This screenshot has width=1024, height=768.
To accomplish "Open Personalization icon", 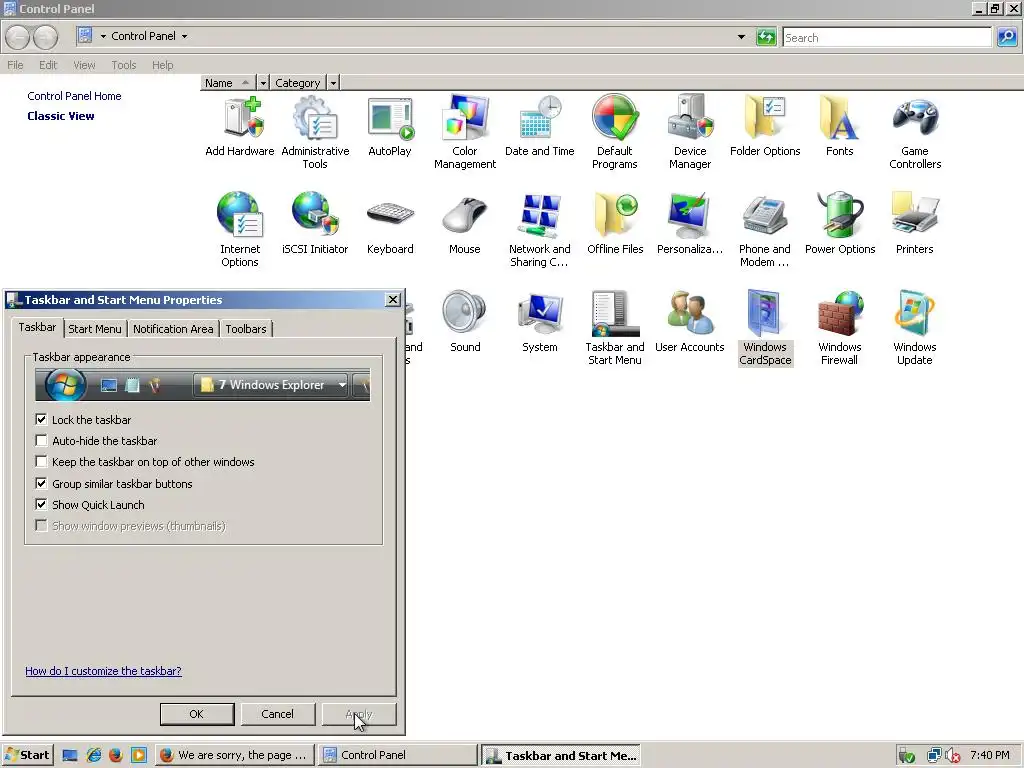I will coord(690,223).
